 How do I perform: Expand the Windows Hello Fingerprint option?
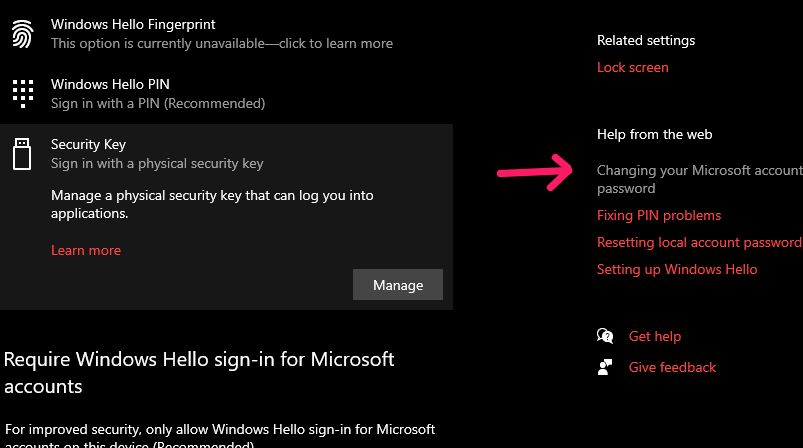(133, 24)
